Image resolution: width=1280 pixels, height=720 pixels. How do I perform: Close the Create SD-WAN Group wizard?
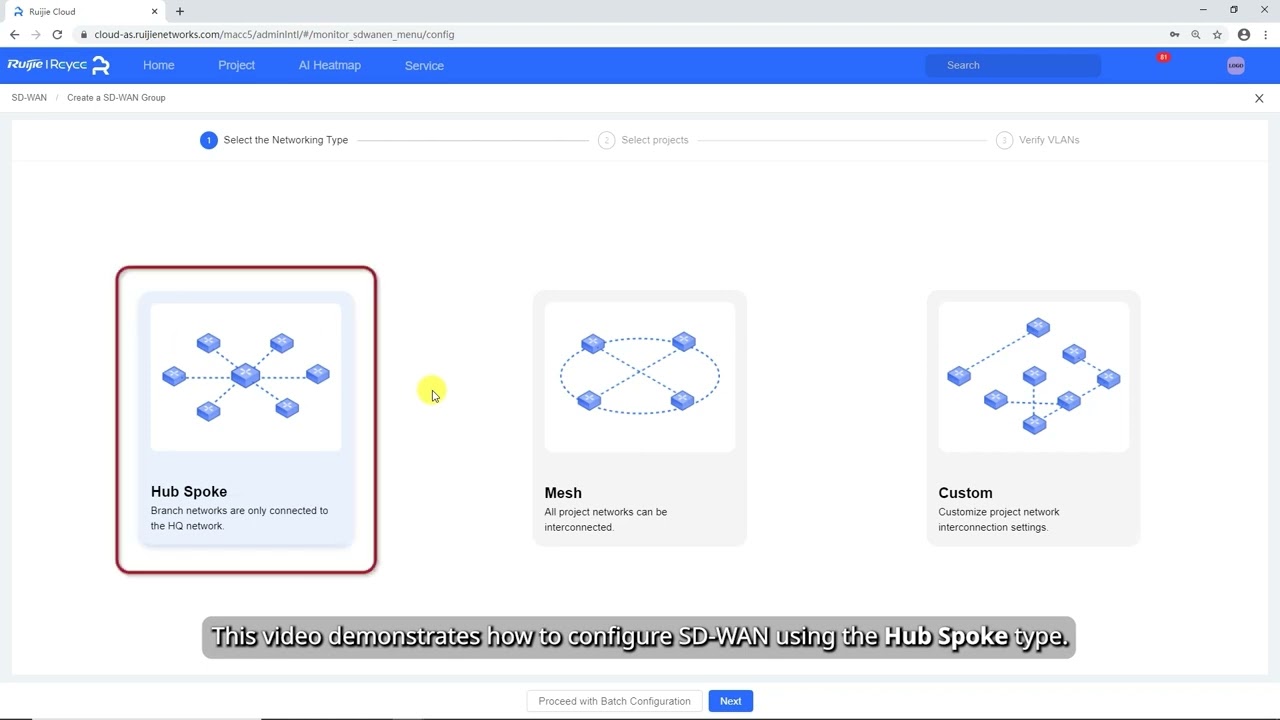1259,98
